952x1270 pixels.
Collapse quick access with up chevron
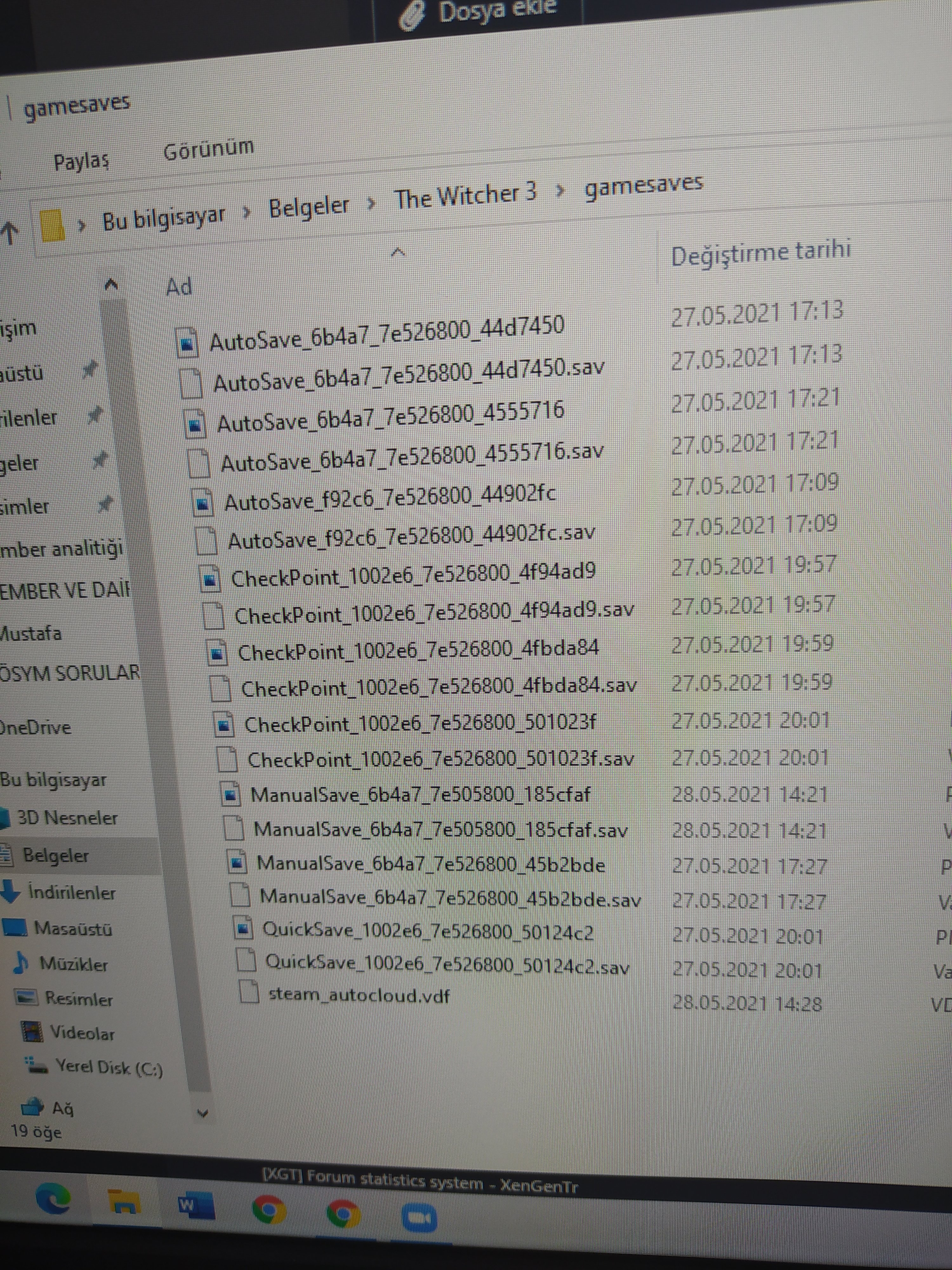click(x=111, y=284)
